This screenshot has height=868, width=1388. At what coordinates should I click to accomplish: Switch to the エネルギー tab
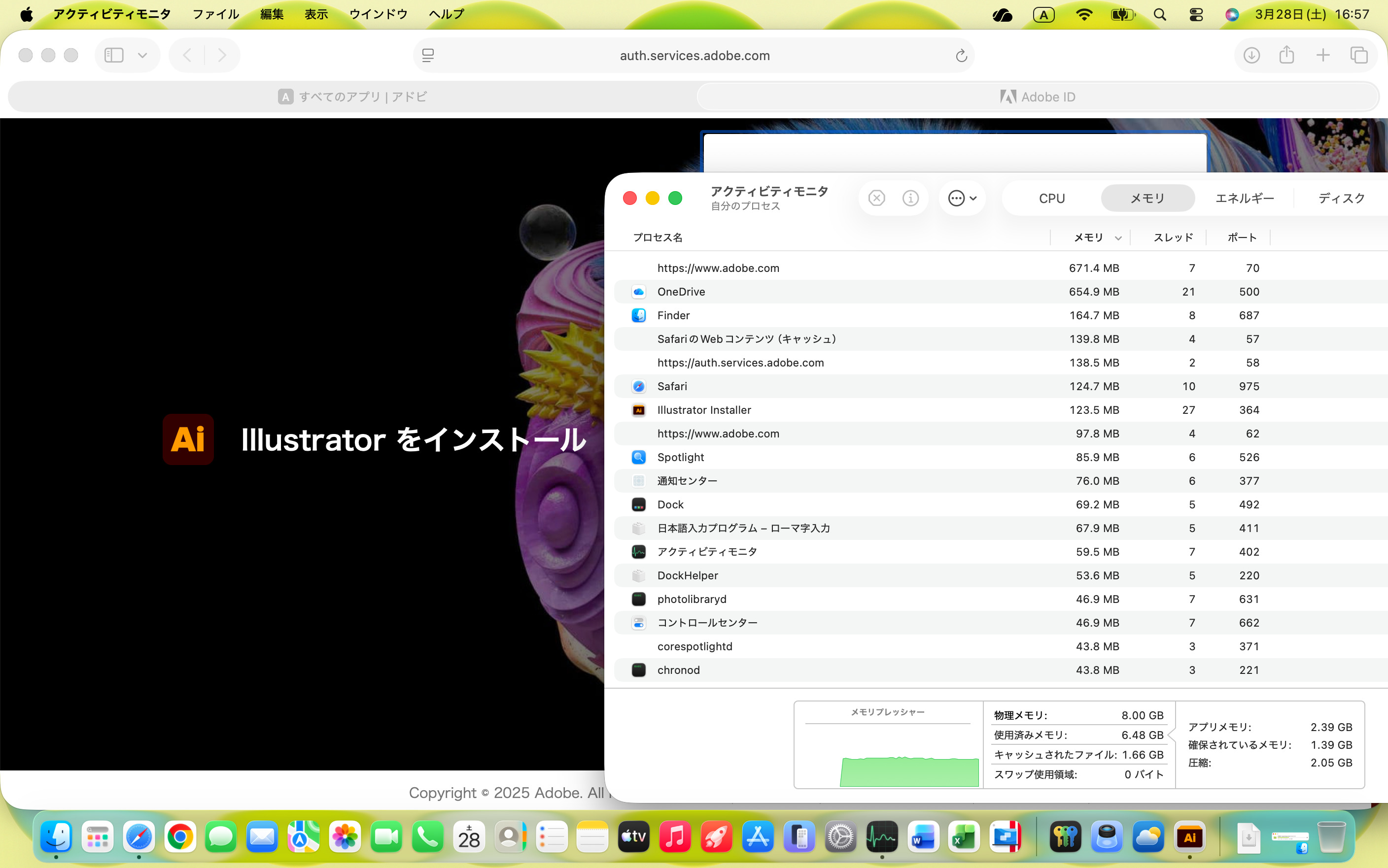1245,198
